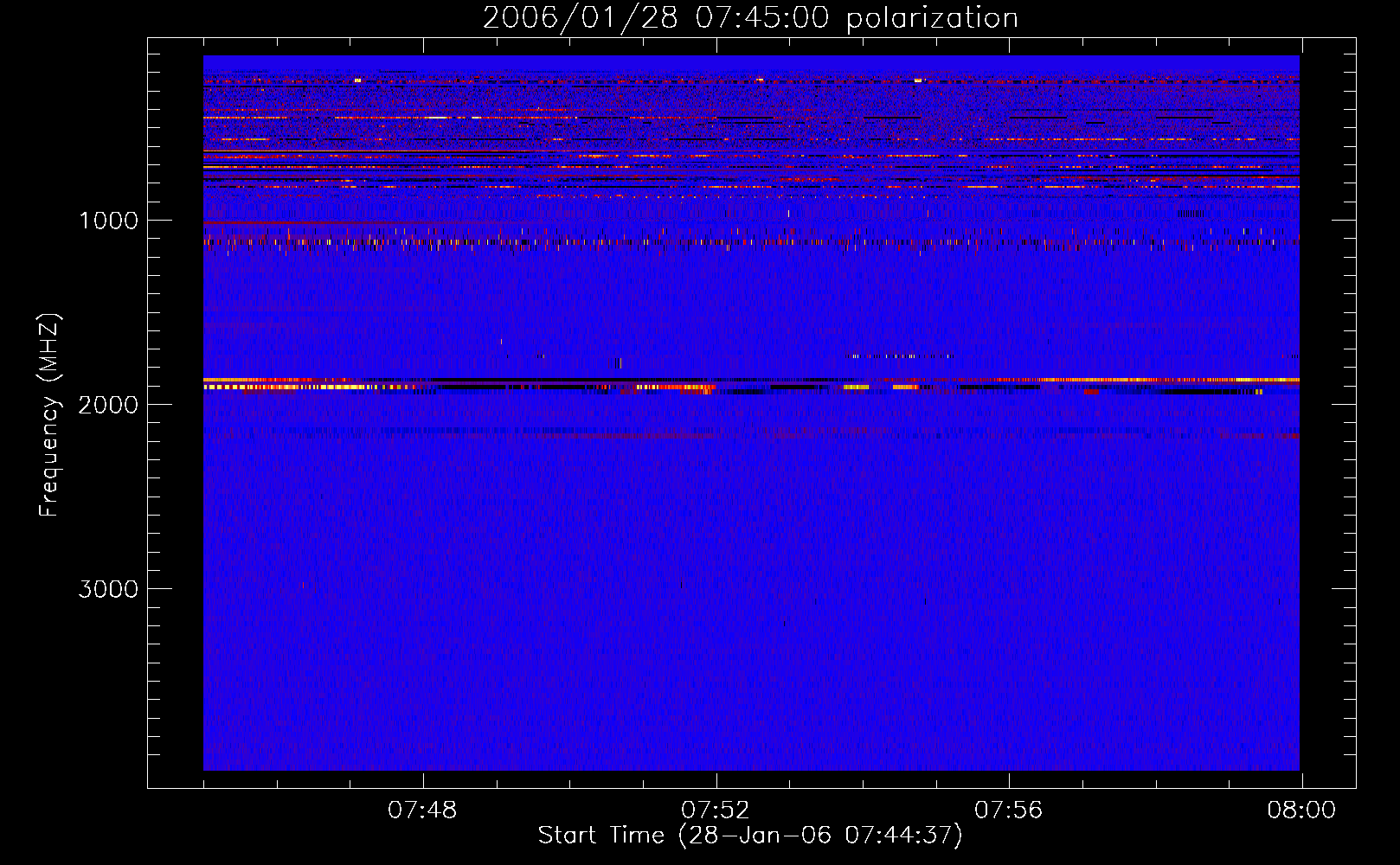Click the plot title '2006/01/28 07:45:00 polarization'
Viewport: 1400px width, 865px height.
click(x=750, y=17)
